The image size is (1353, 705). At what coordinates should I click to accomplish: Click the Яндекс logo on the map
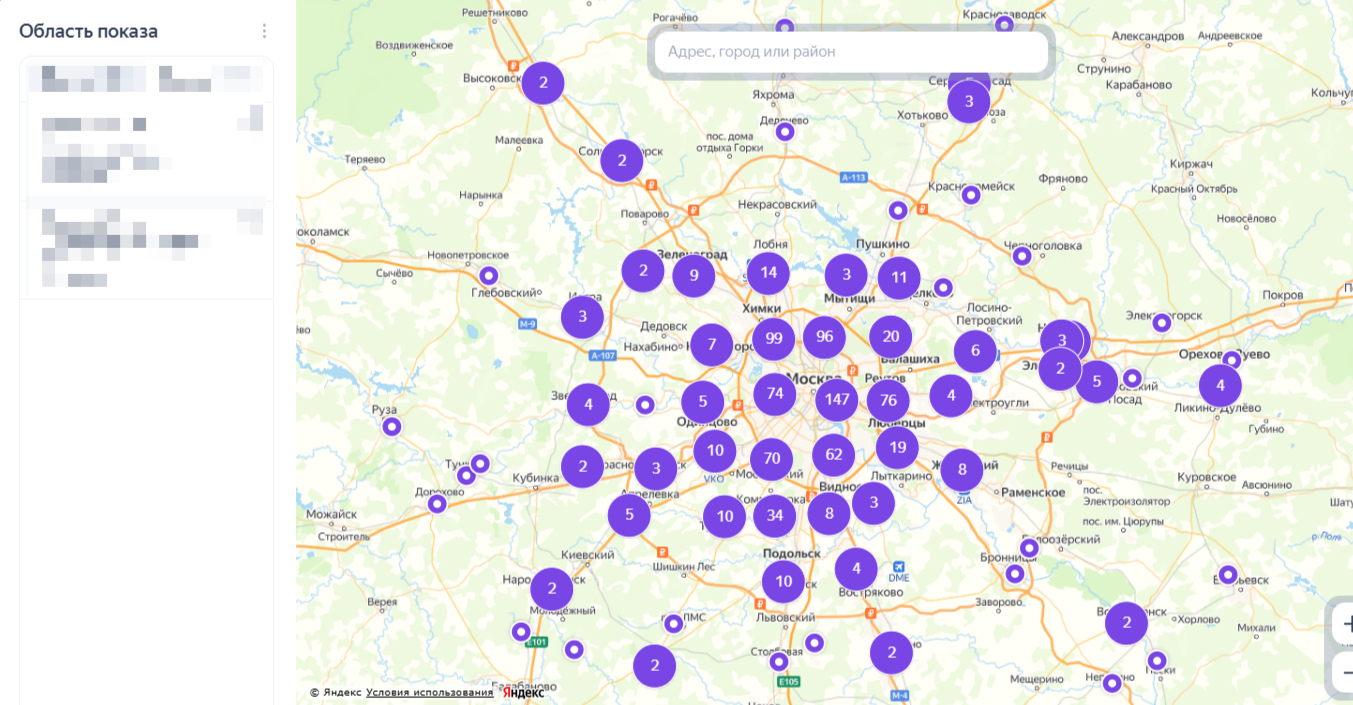click(523, 692)
